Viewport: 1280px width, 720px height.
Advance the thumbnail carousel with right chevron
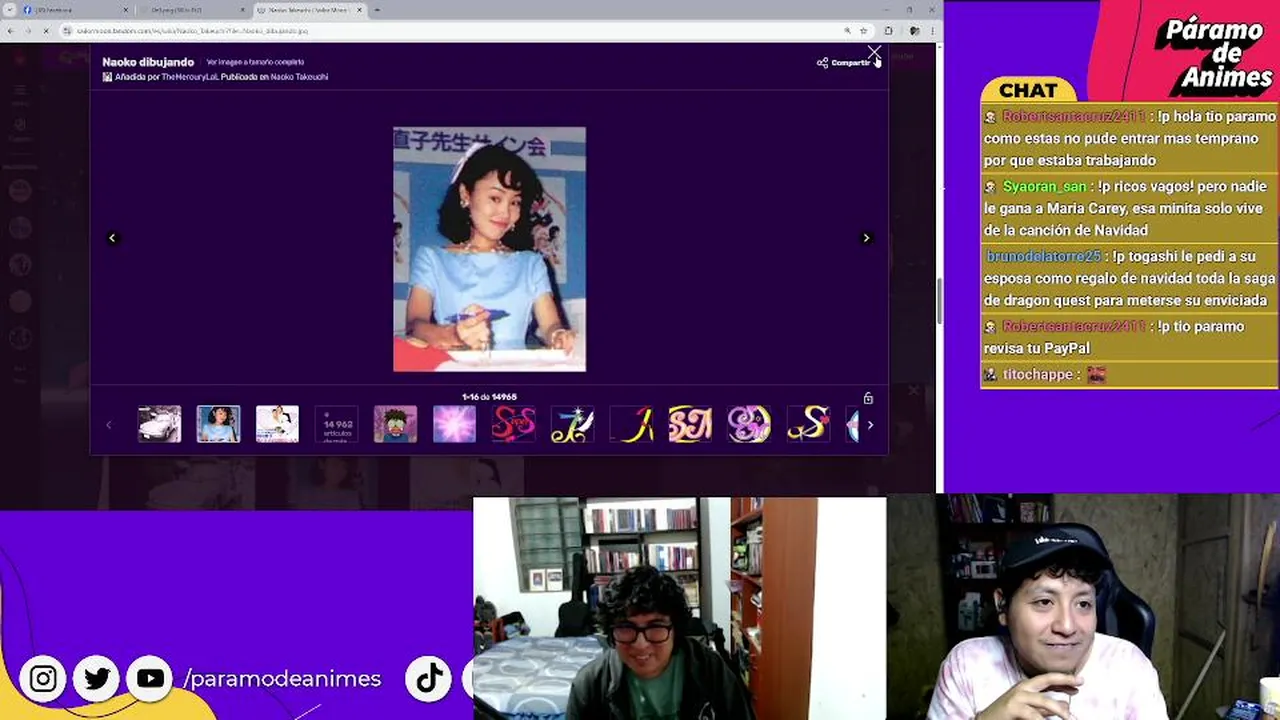pos(870,425)
